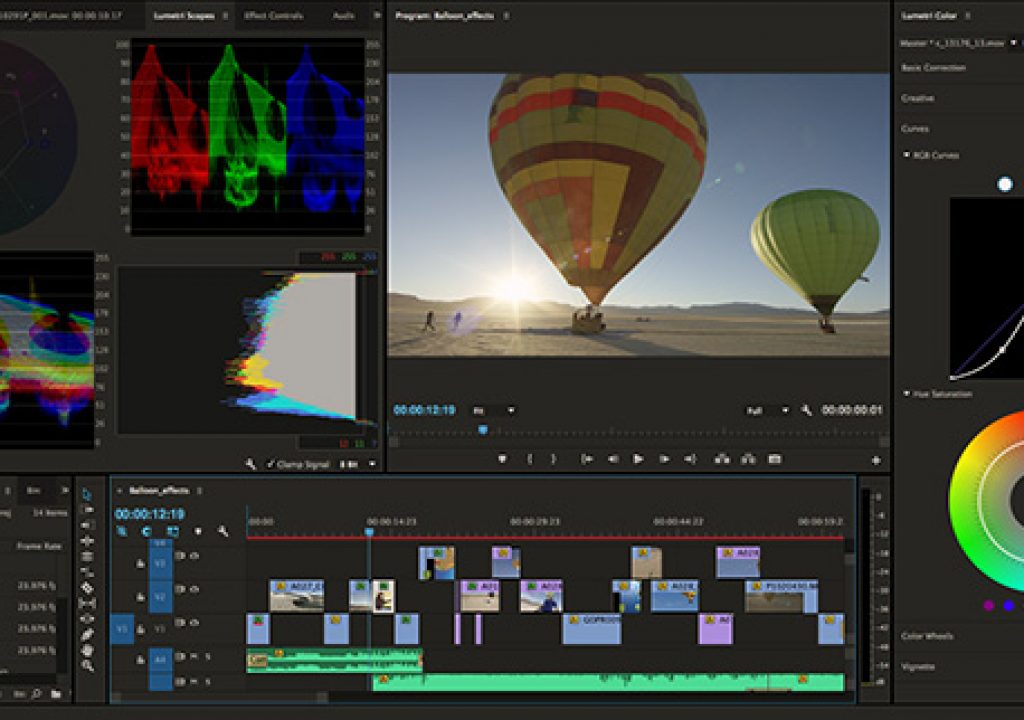Click the timeline wrench settings icon
The width and height of the screenshot is (1024, 720).
point(223,531)
